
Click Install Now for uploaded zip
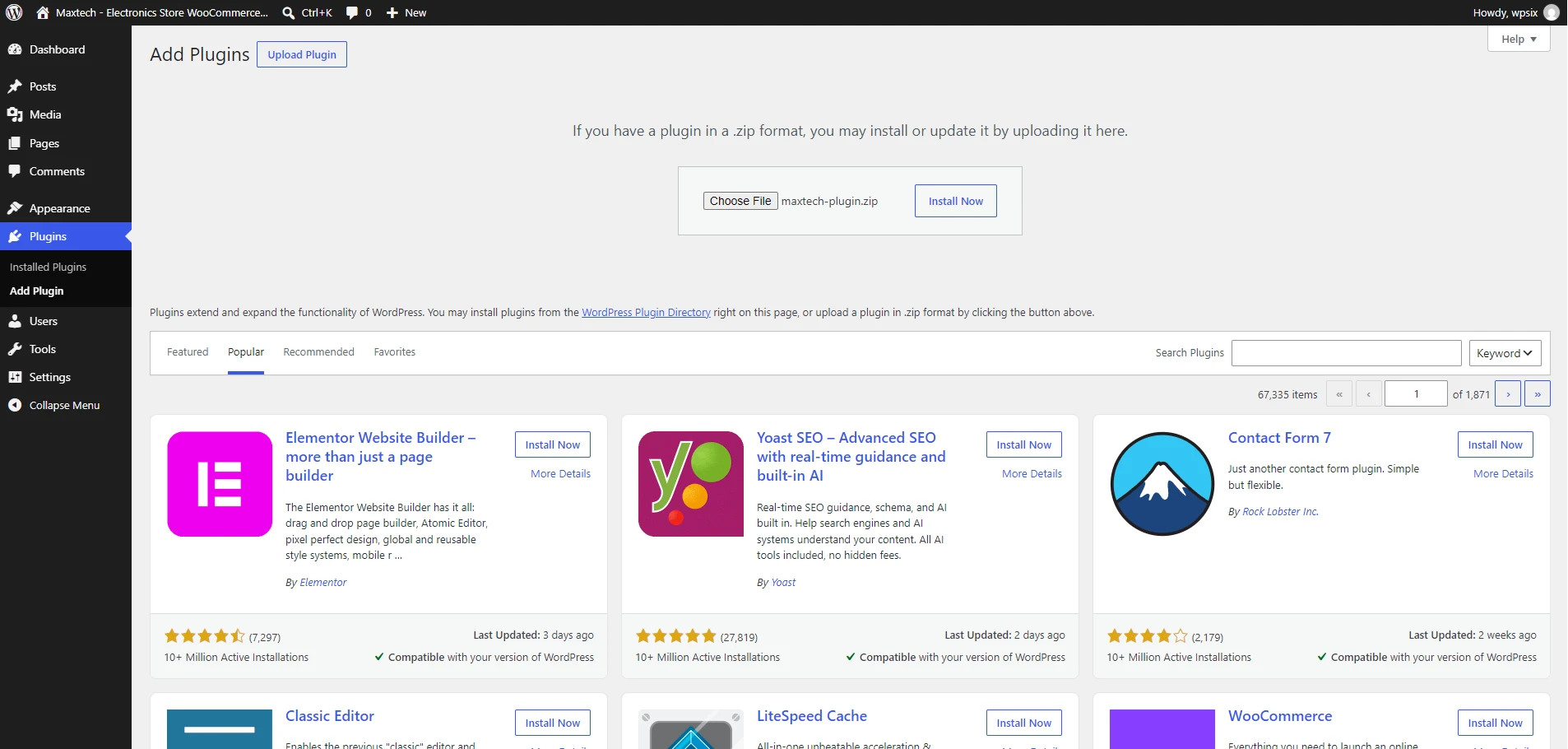[956, 201]
